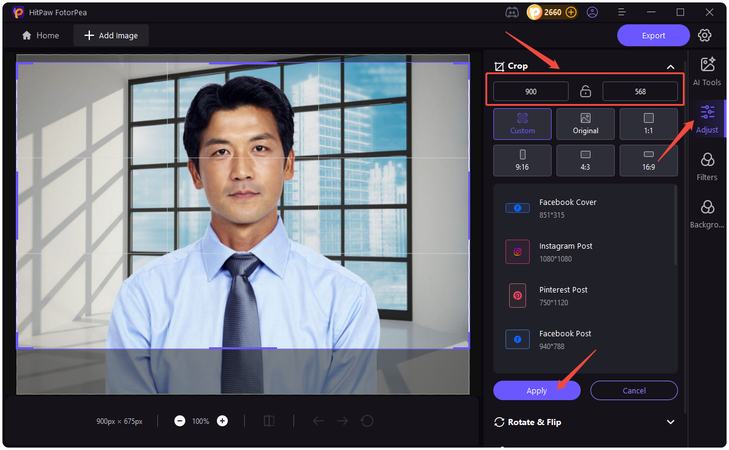Expand the Rotate & Flip section
Viewport: 729px width, 450px height.
pos(670,422)
